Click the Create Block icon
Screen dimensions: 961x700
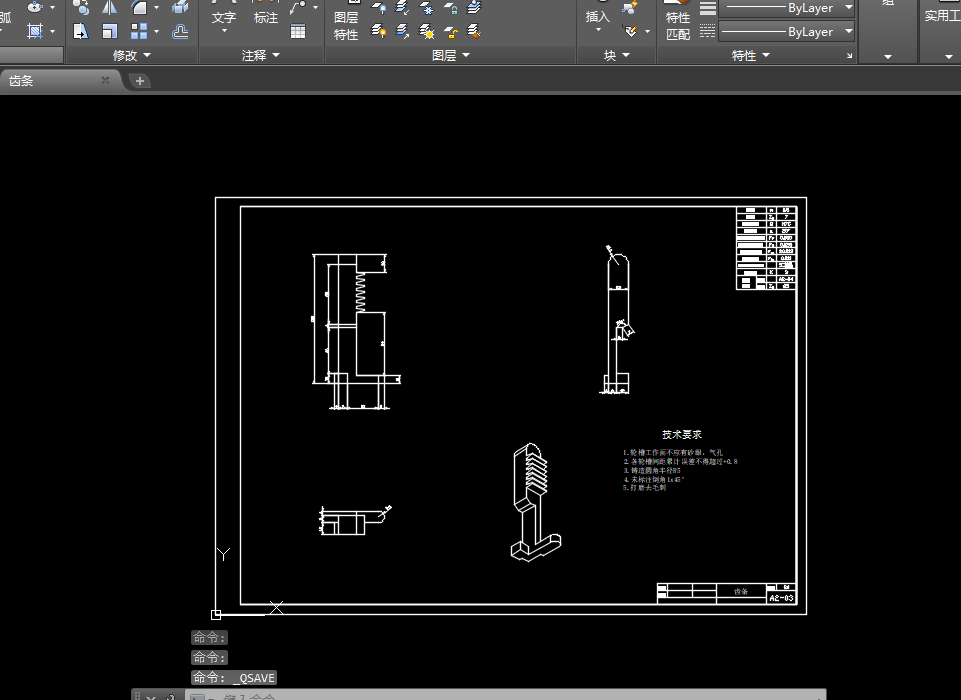click(x=629, y=7)
